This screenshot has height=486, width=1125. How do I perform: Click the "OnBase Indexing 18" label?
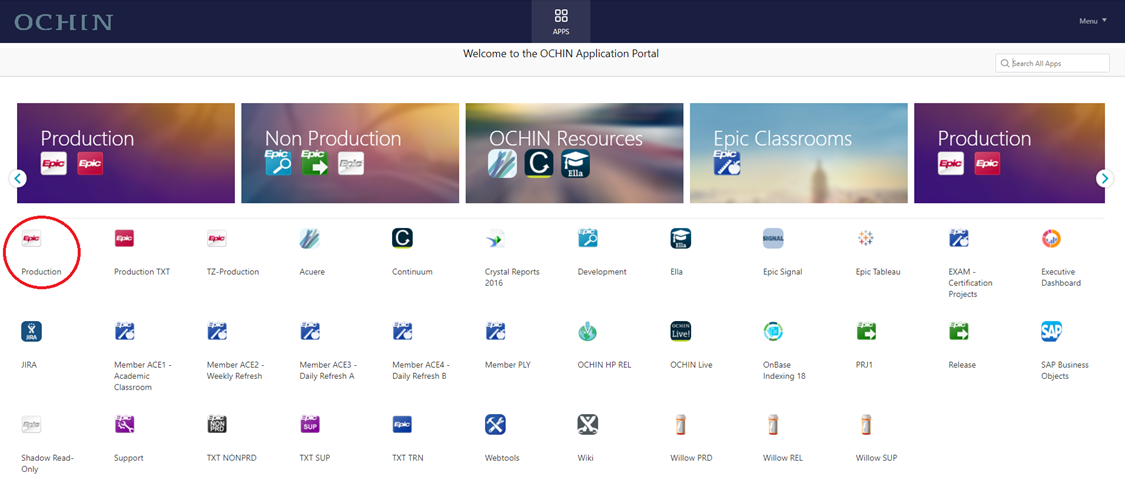click(x=785, y=370)
